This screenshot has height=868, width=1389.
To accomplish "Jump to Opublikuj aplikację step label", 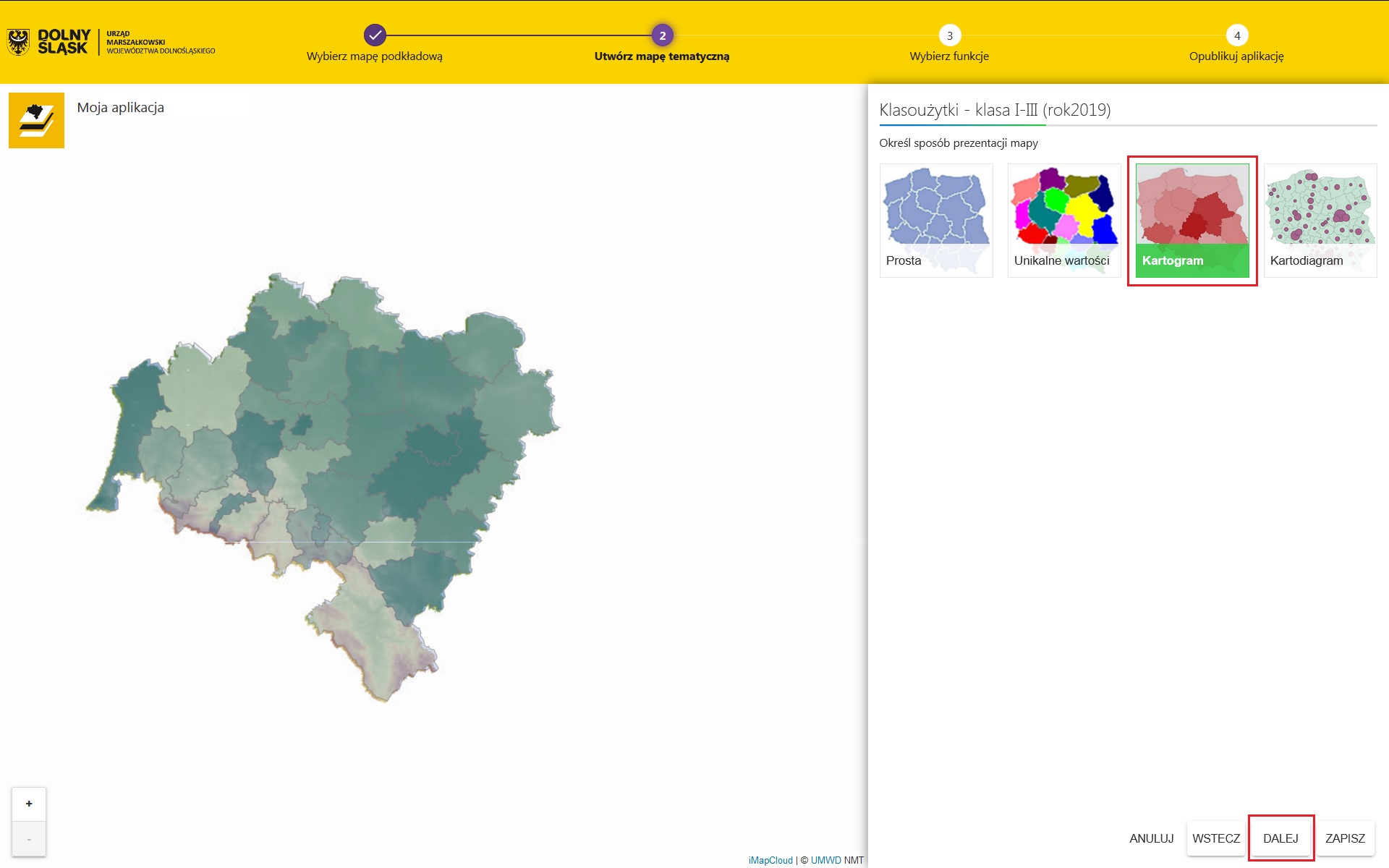I will click(1236, 56).
